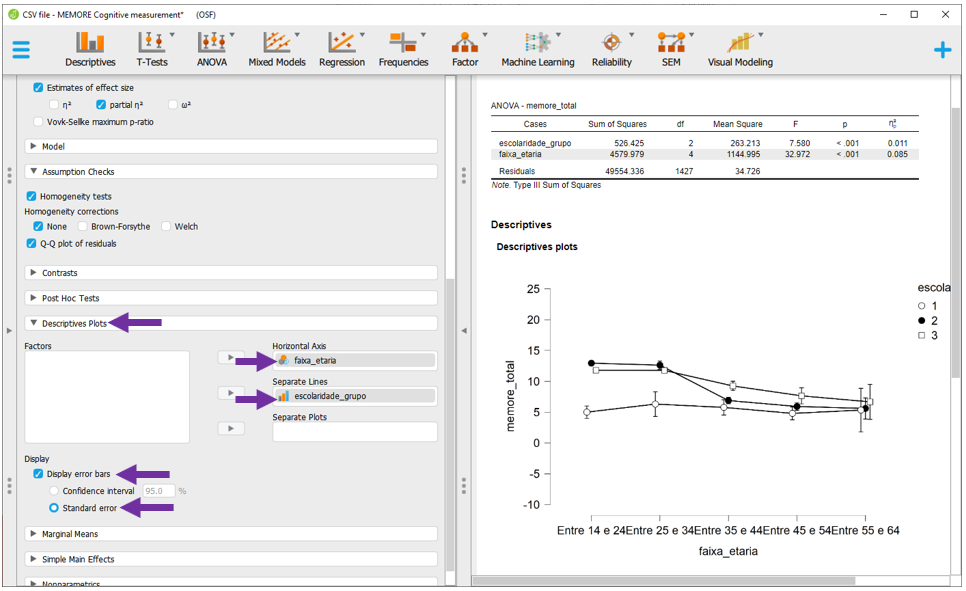Open the Regression analysis menu
This screenshot has width=966, height=591.
(x=342, y=49)
